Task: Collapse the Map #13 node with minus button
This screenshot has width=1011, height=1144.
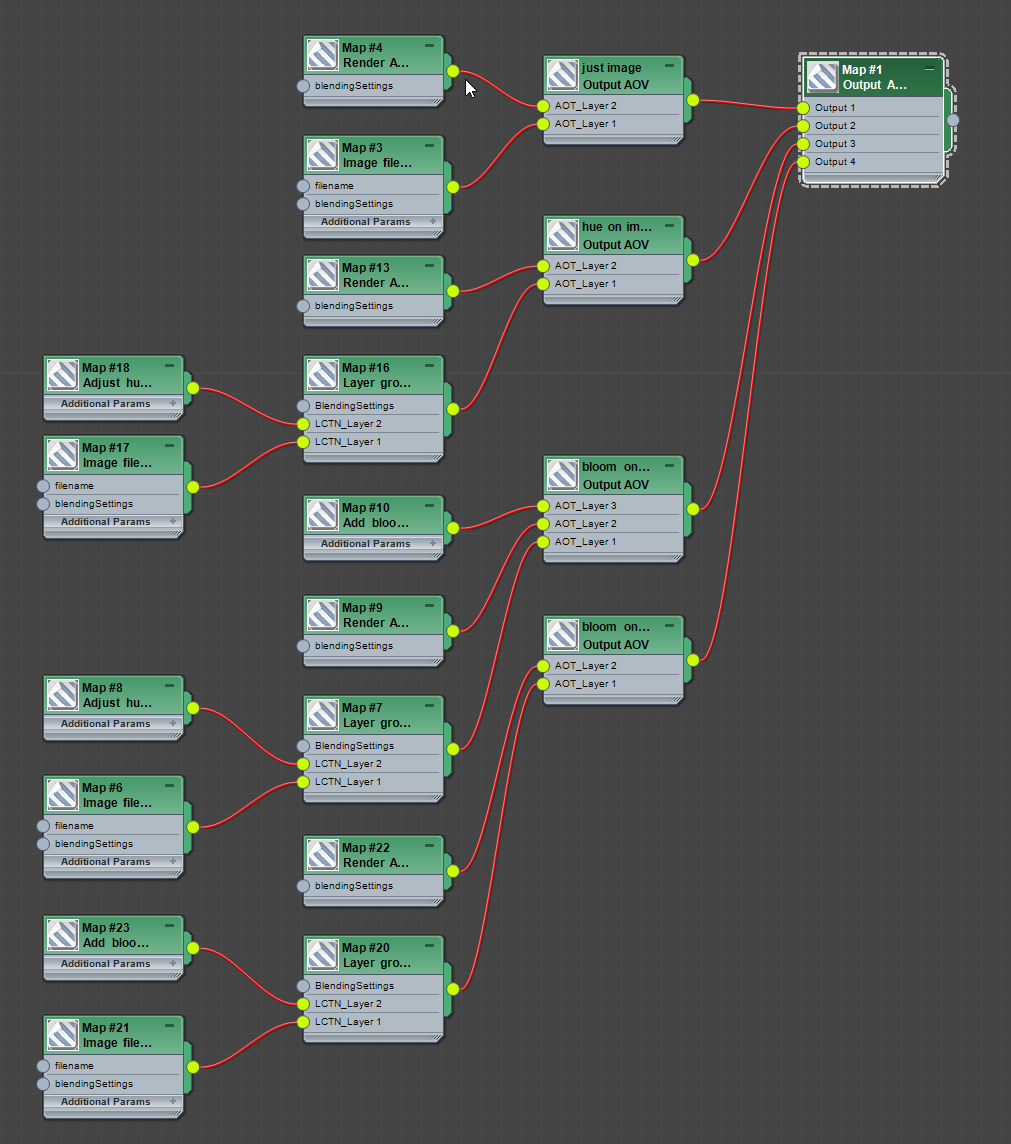Action: 430,266
